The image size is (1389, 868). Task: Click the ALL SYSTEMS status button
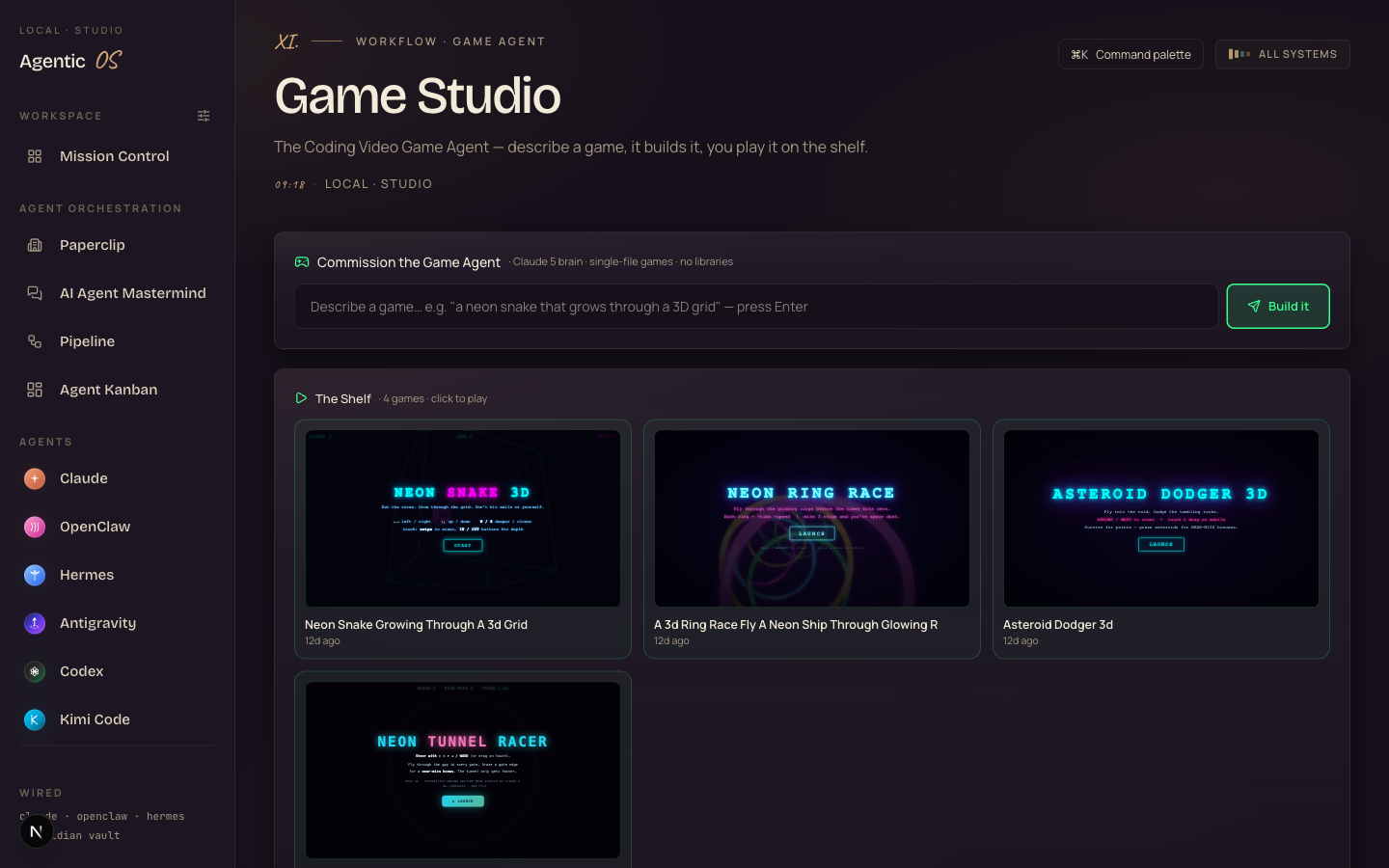[1283, 54]
